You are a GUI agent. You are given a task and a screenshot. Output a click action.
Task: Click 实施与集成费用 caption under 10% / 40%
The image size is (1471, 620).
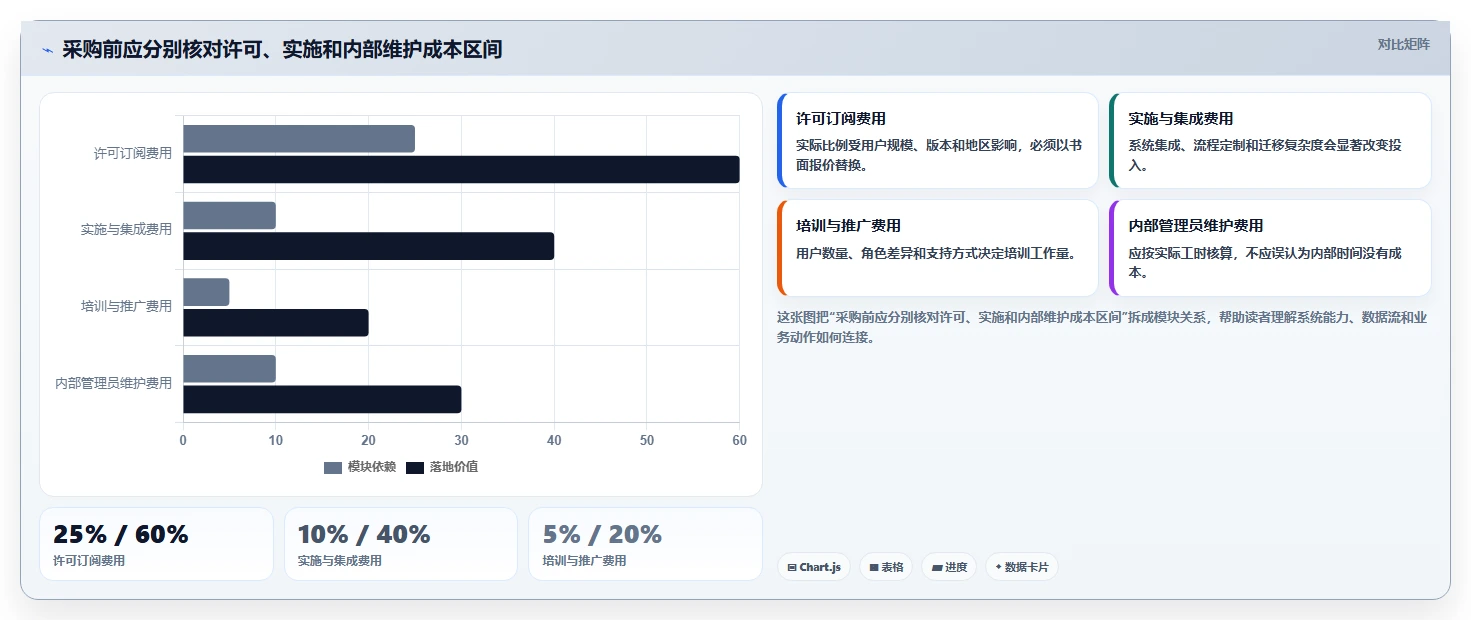[340, 561]
